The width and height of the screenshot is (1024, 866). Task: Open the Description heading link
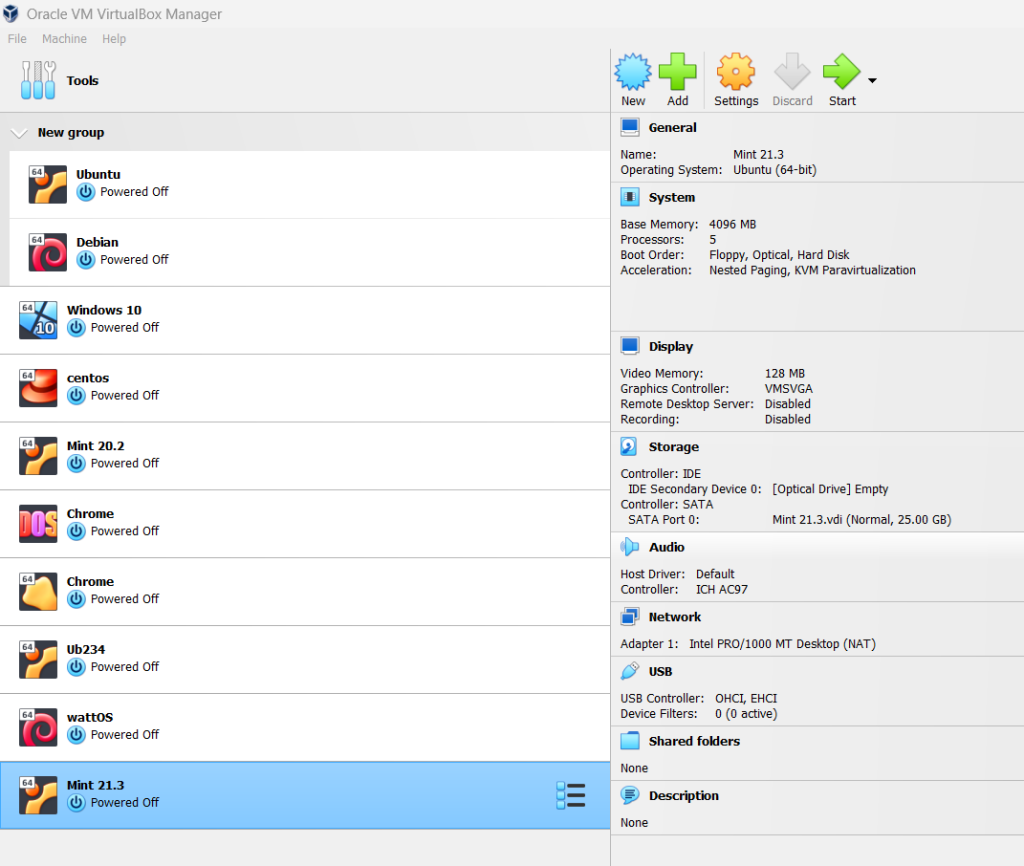[x=683, y=795]
